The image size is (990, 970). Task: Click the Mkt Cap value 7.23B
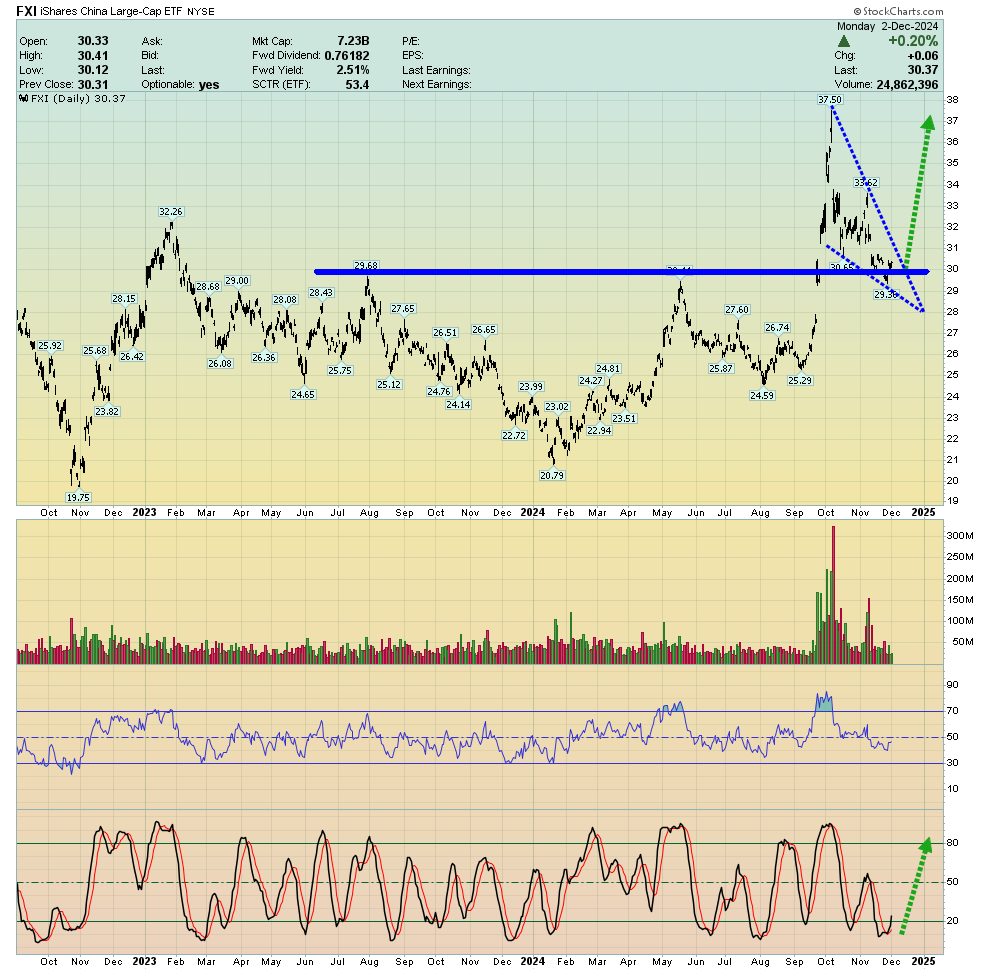point(353,41)
